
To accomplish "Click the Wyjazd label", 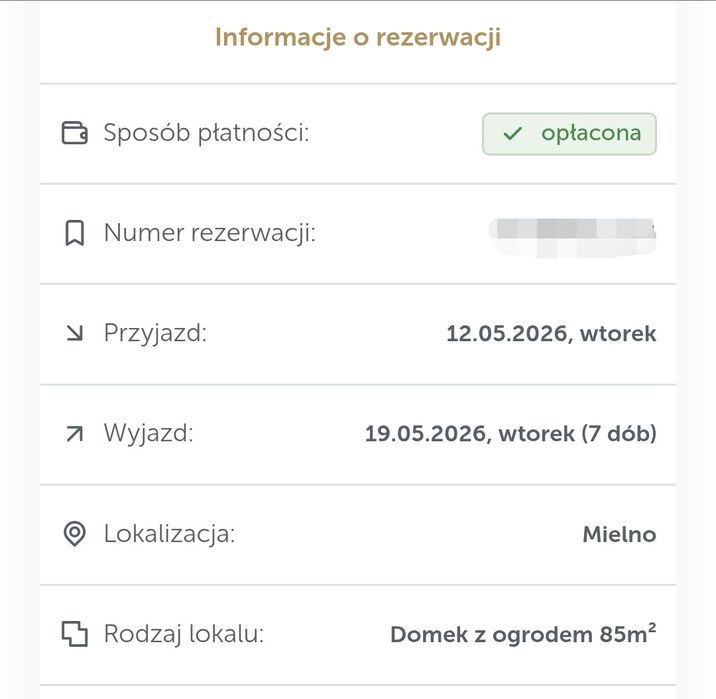I will tap(148, 434).
